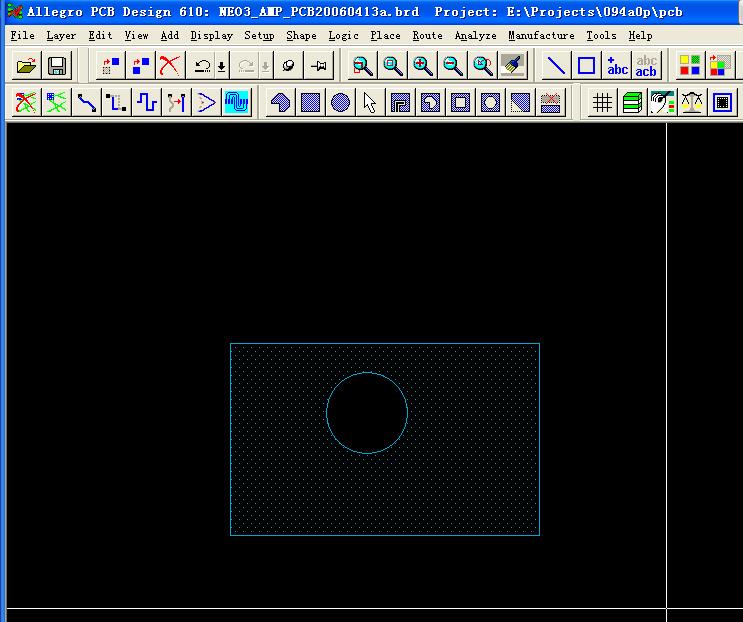Viewport: 743px width, 622px height.
Task: Open the File menu
Action: pyautogui.click(x=22, y=36)
